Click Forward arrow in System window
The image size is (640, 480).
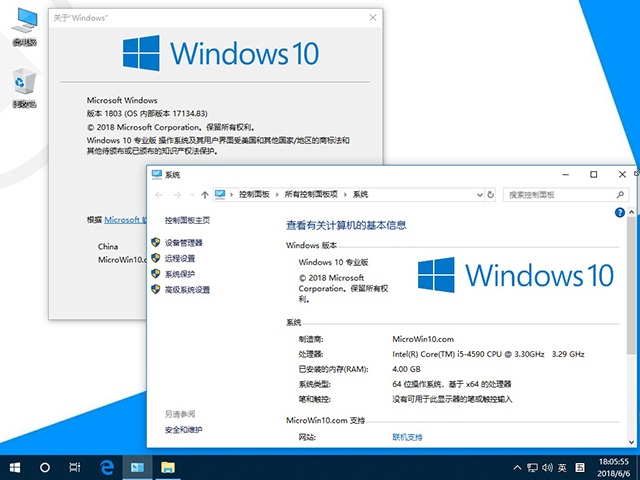click(x=177, y=195)
